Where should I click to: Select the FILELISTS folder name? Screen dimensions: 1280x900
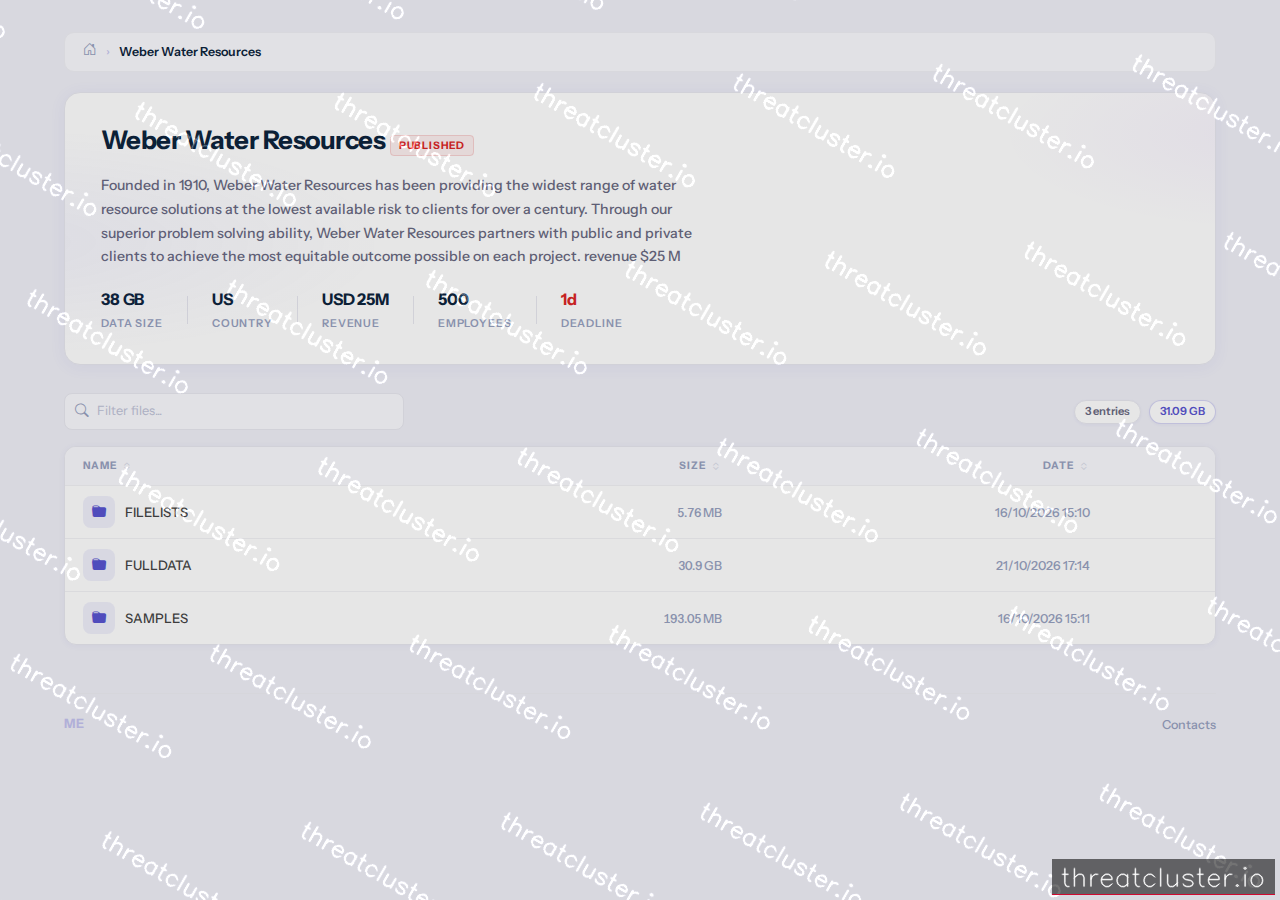click(157, 512)
